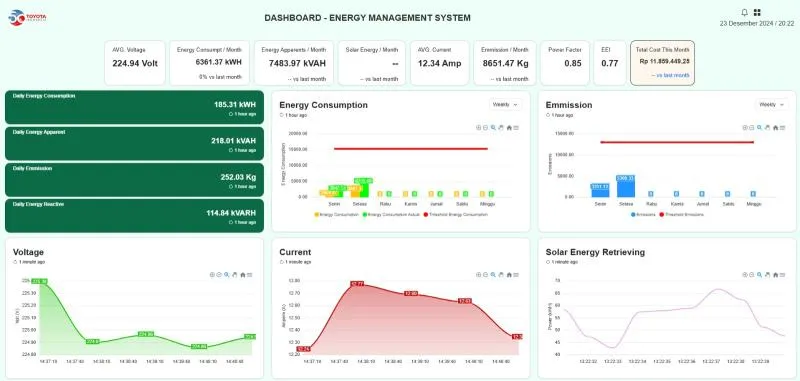
Task: Click the dashboard title heading text
Action: (367, 18)
